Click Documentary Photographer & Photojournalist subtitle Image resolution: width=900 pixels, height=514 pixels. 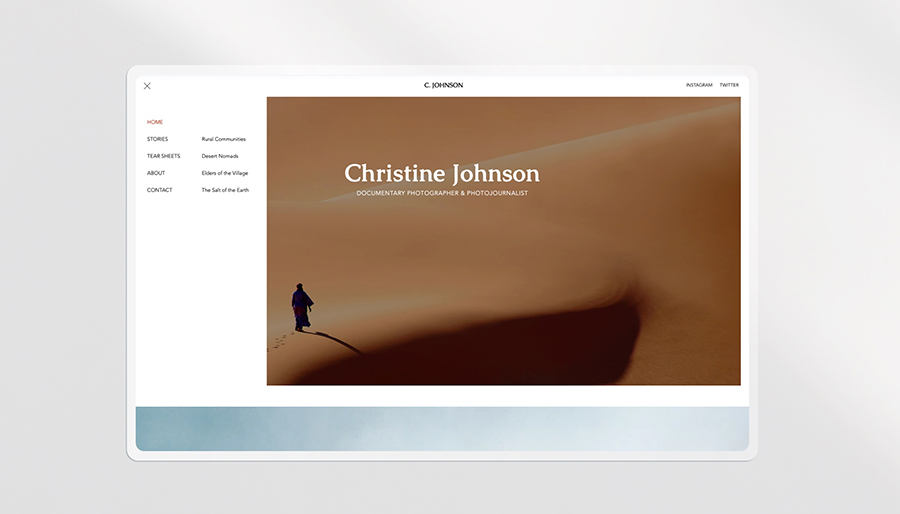442,193
